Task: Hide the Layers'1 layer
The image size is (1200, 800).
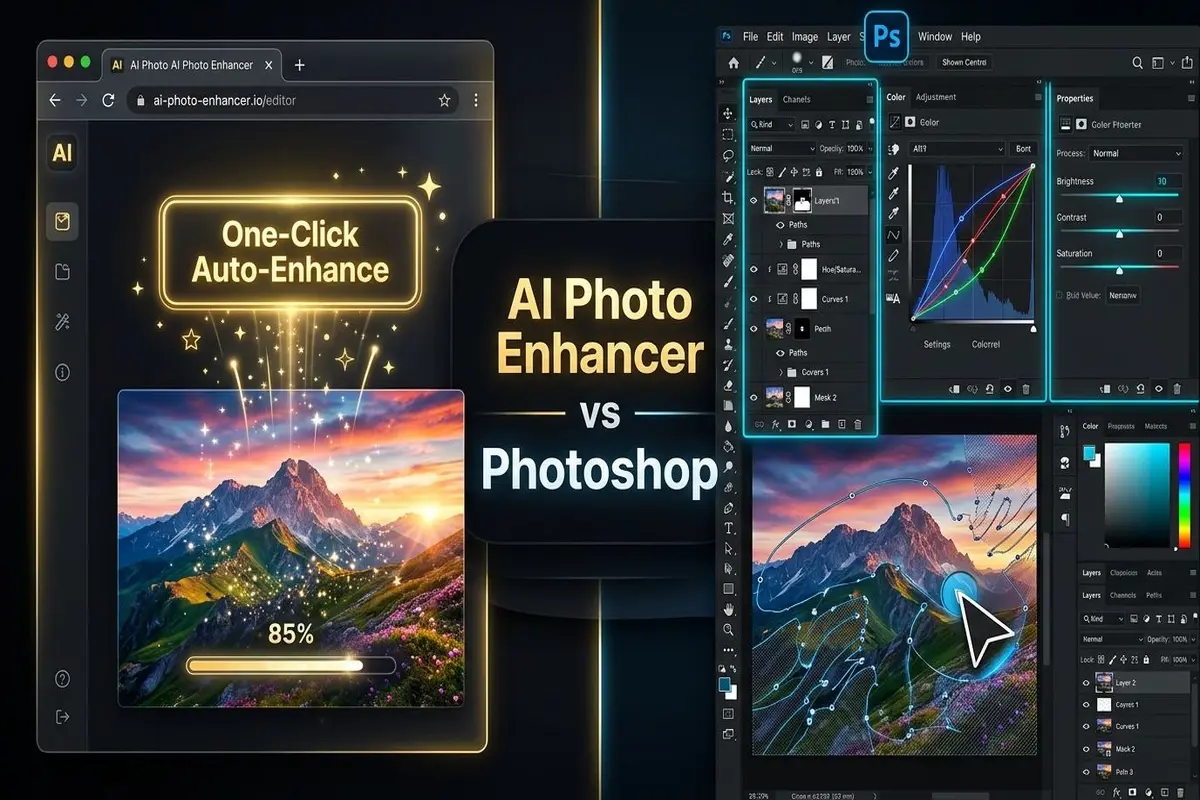Action: (754, 199)
